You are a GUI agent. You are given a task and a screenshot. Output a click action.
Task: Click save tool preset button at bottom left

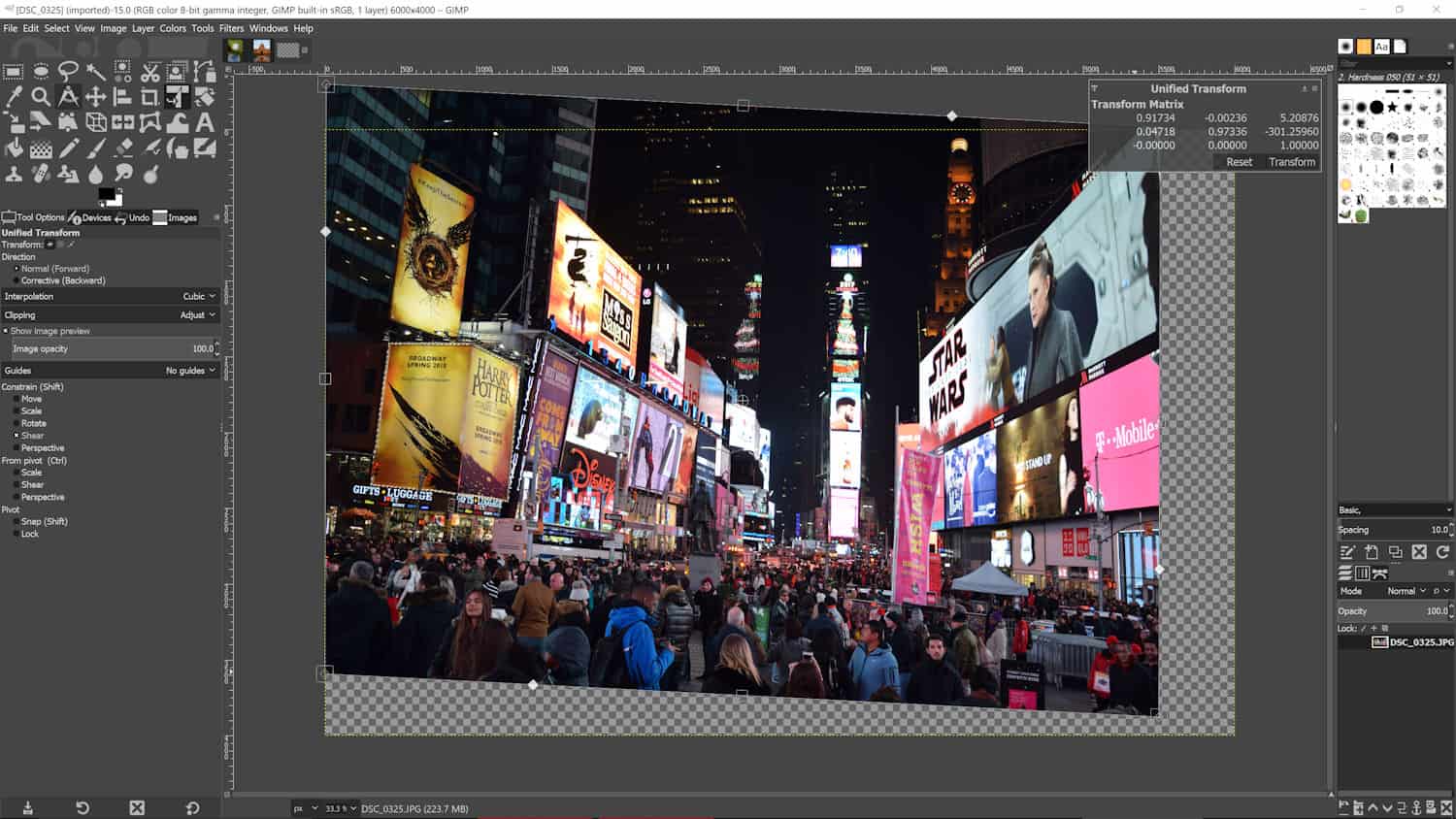(x=27, y=807)
